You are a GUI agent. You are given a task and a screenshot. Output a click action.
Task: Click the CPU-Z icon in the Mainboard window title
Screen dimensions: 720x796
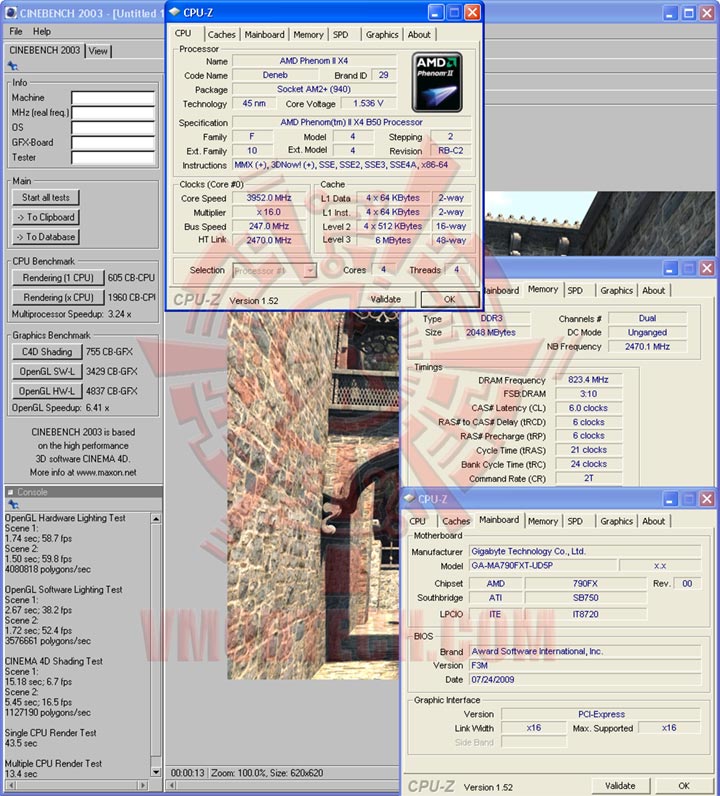click(409, 499)
